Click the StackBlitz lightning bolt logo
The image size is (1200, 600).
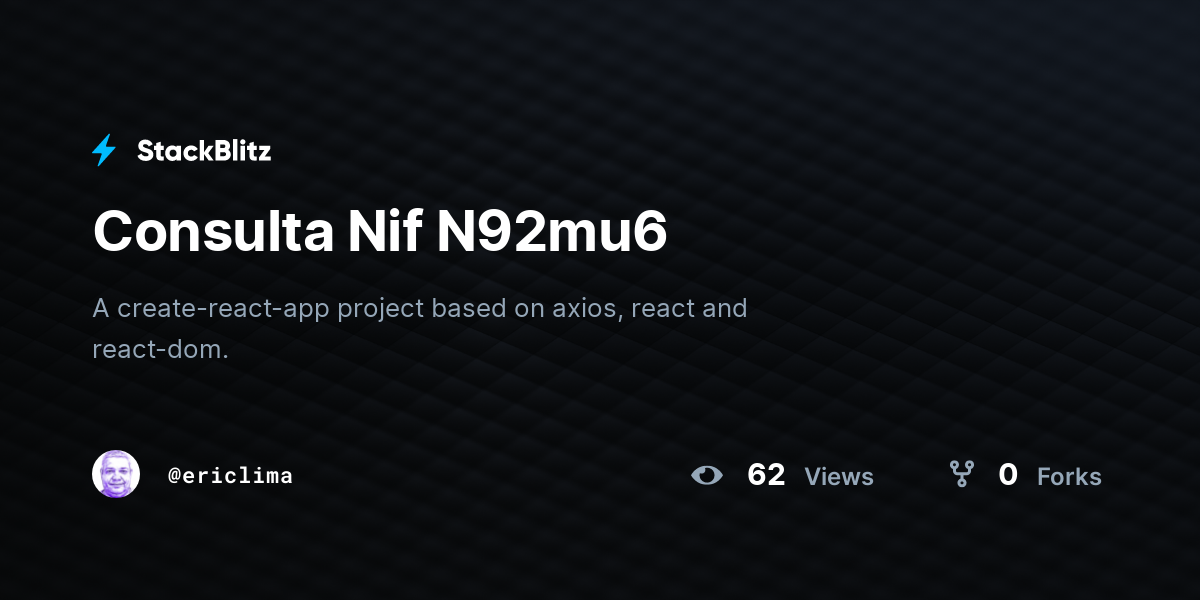(104, 150)
